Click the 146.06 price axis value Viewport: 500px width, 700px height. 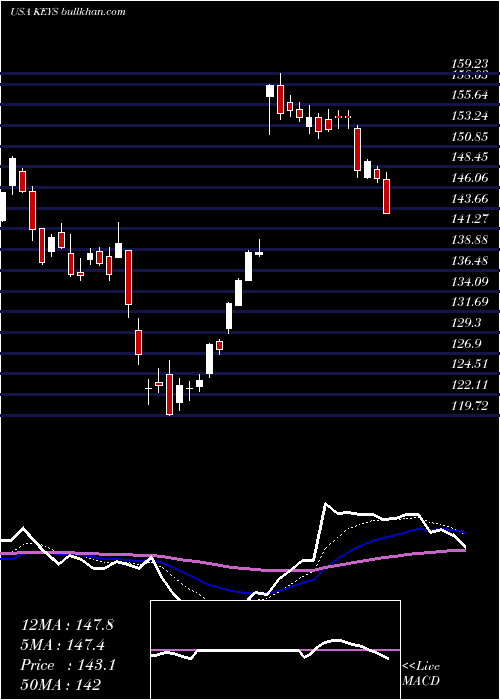tap(471, 178)
